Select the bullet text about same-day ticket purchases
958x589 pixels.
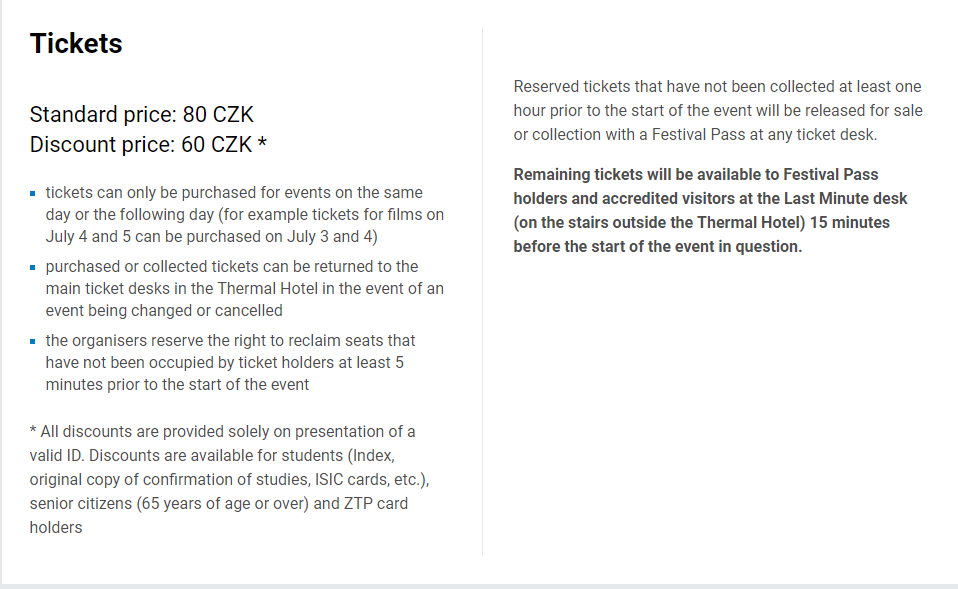point(244,214)
